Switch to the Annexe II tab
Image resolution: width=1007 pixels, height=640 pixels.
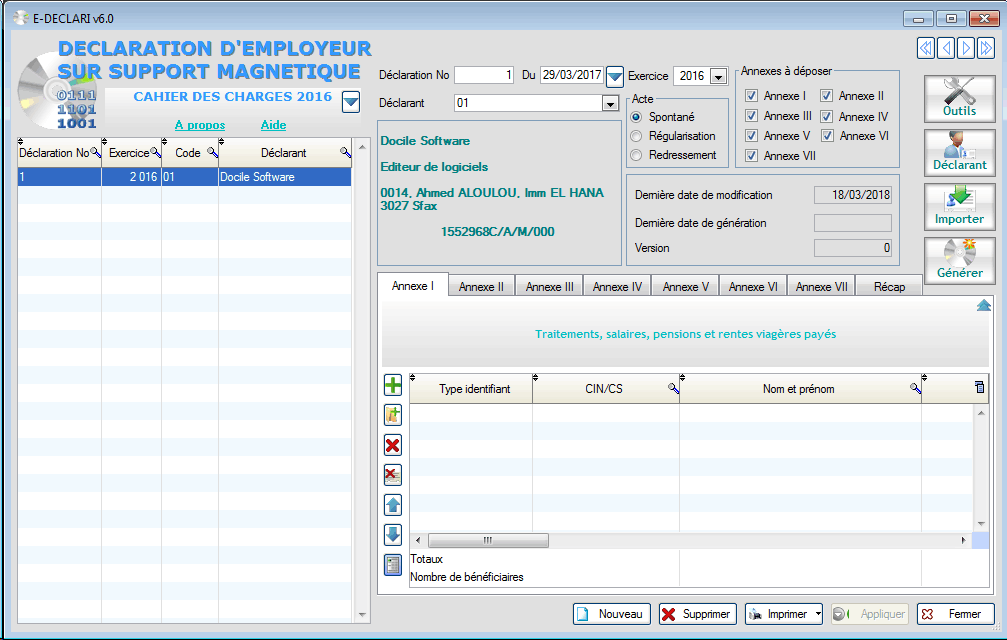pyautogui.click(x=481, y=287)
